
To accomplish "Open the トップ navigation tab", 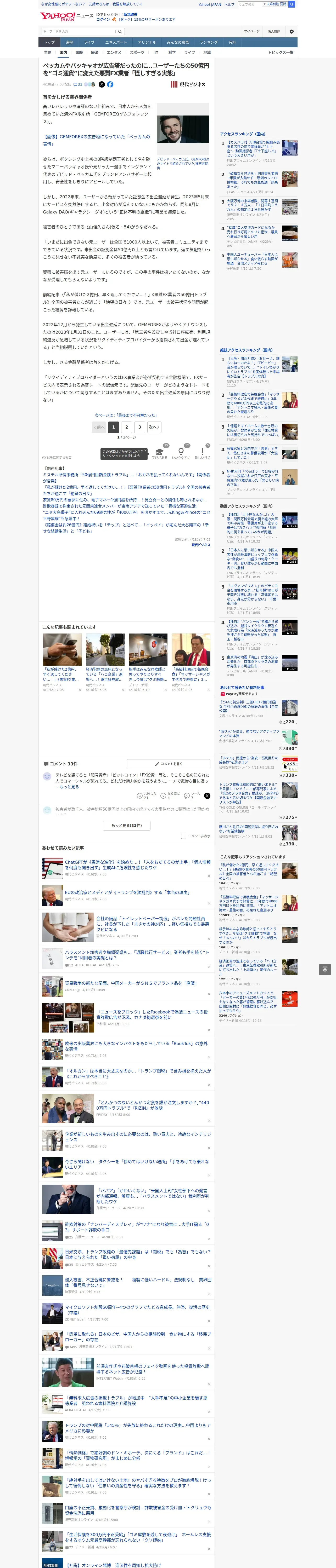I will (x=49, y=43).
